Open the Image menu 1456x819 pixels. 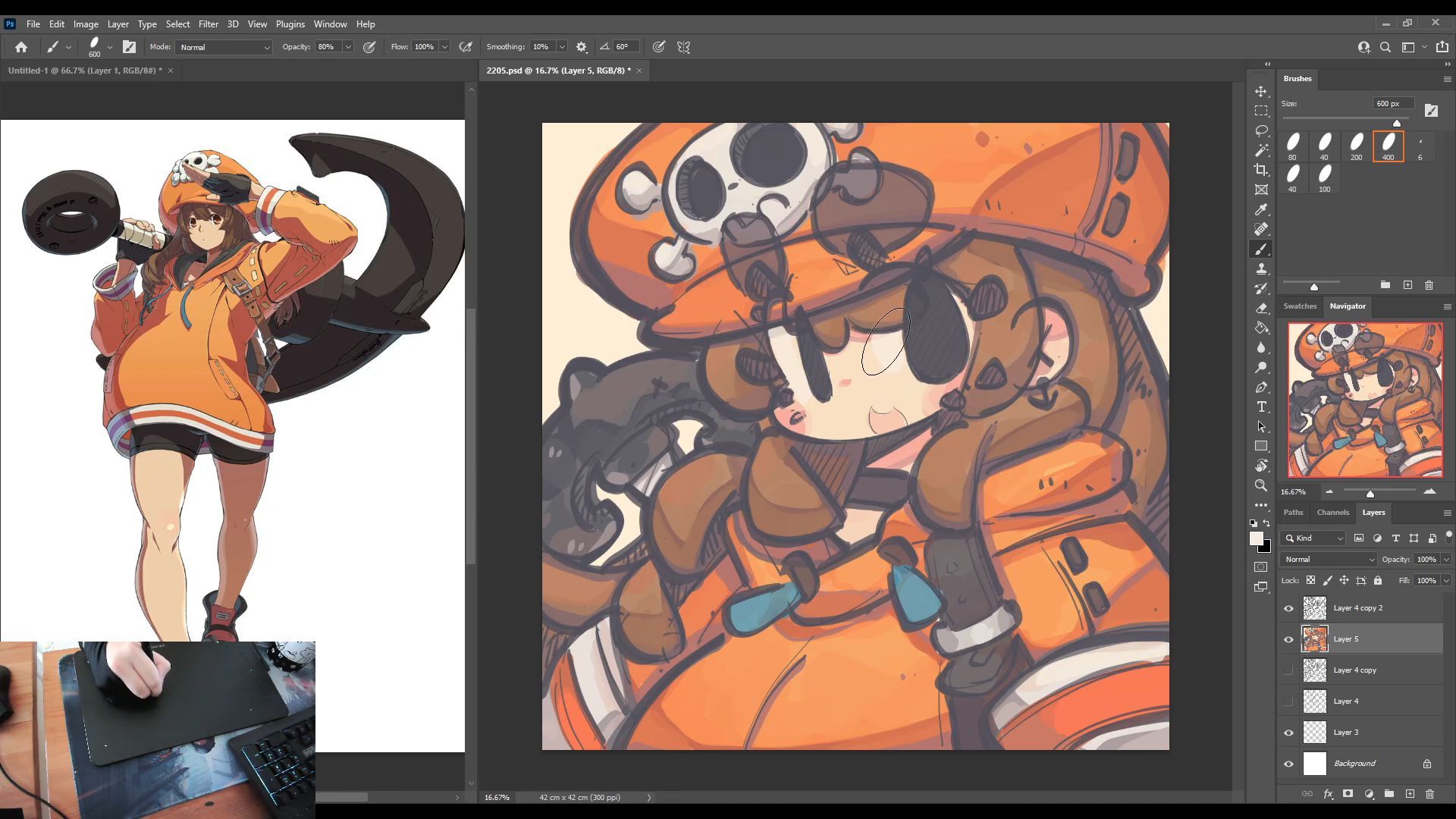86,24
